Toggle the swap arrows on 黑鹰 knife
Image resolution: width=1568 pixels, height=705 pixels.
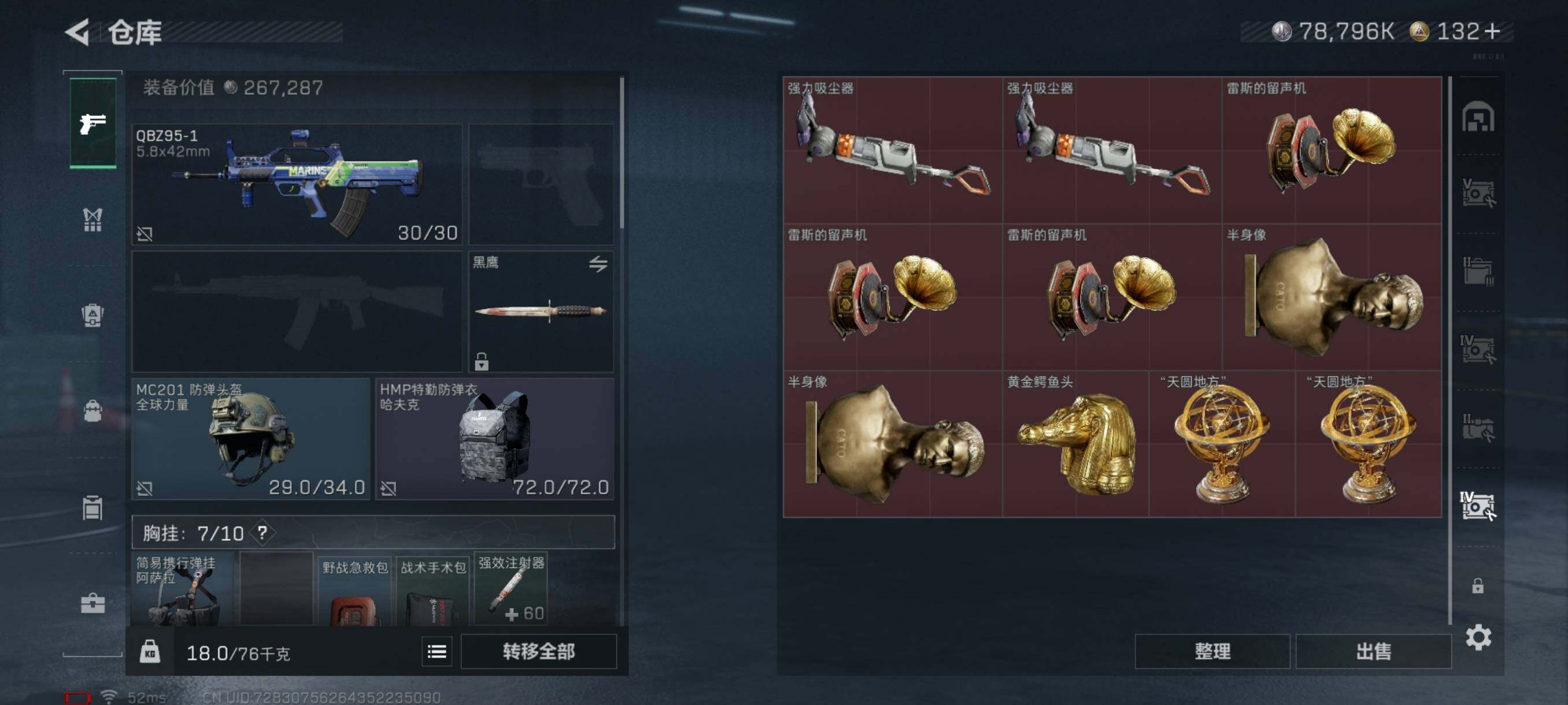[x=598, y=264]
